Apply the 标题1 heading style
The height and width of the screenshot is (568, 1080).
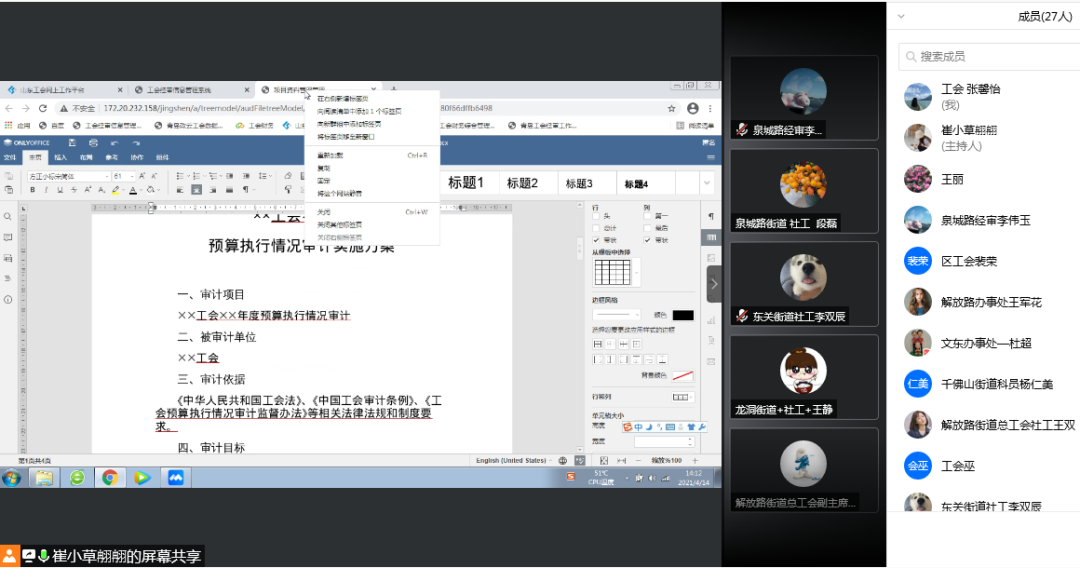465,183
